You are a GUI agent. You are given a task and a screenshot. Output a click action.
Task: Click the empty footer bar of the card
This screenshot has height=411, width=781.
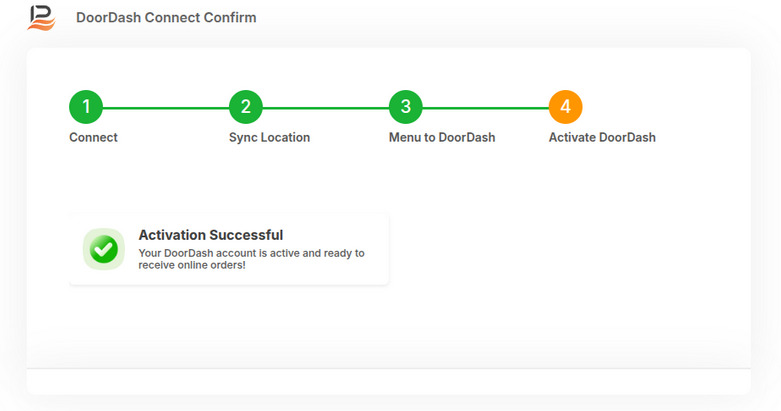[389, 382]
